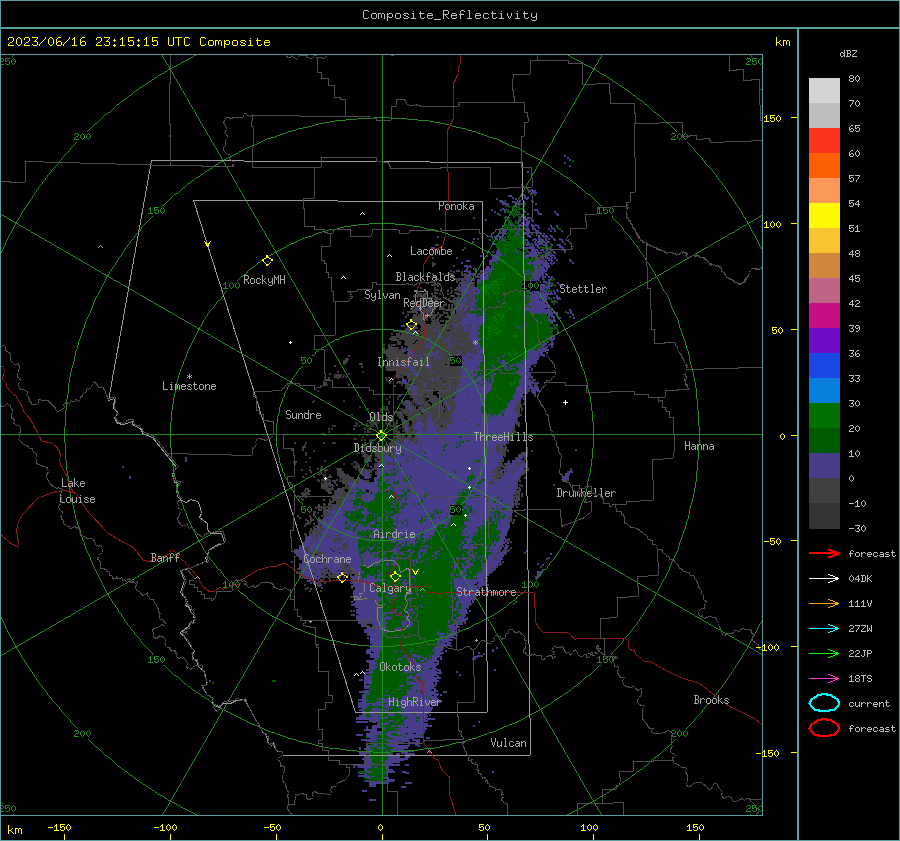Click the yellow diamond marker below Cochrane
Image resolution: width=900 pixels, height=841 pixels.
click(x=342, y=578)
